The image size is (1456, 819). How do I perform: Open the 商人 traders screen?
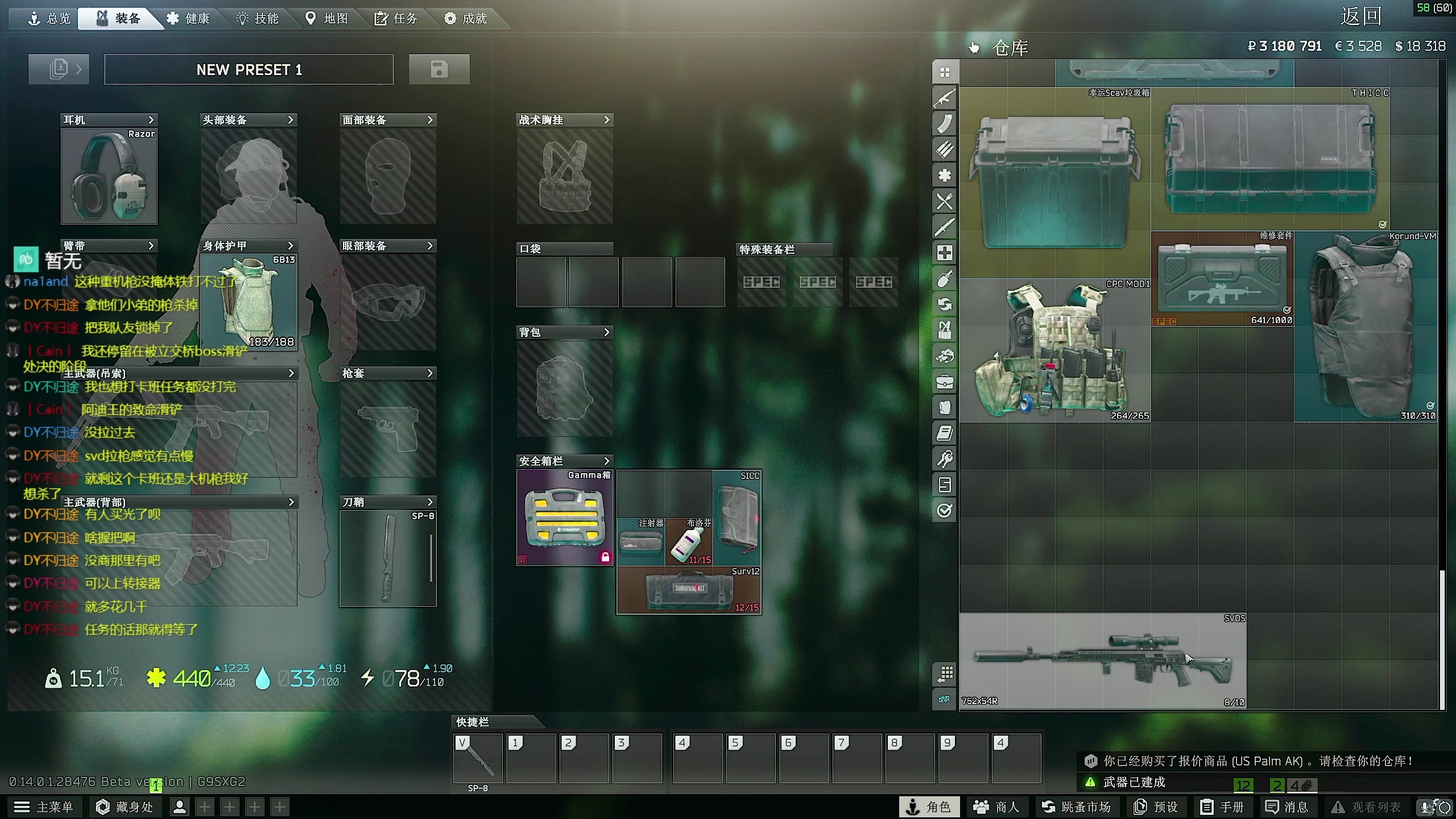click(996, 806)
